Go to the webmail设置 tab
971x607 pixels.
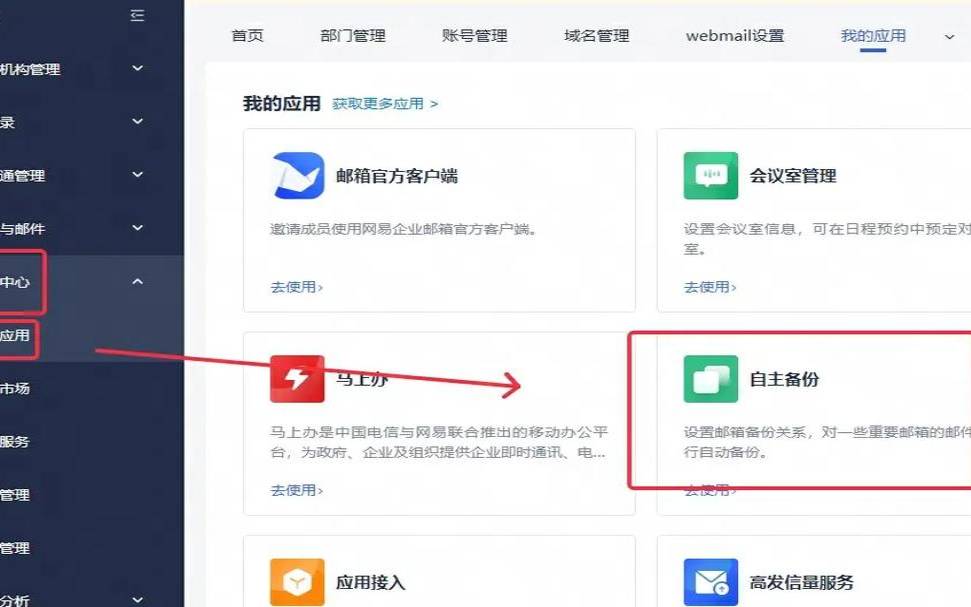click(x=735, y=35)
